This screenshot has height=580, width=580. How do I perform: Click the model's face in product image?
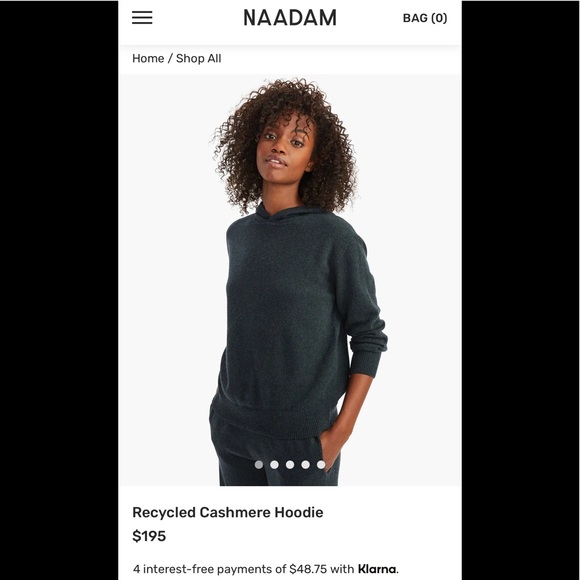tap(284, 148)
